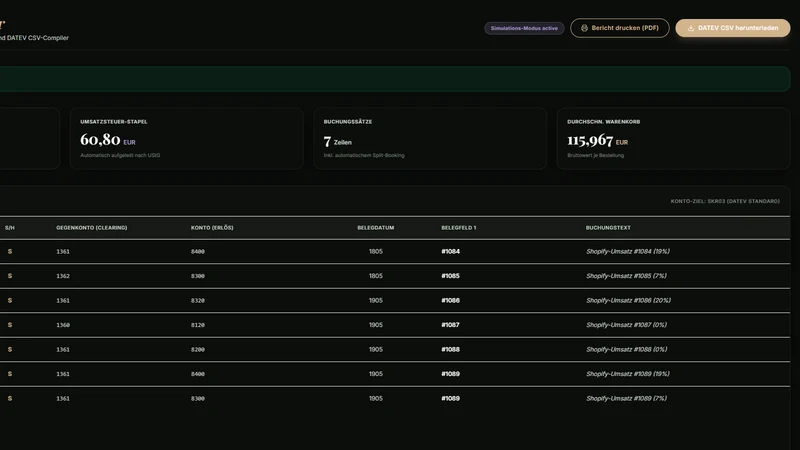Select Belegfeld #1088
The image size is (800, 450).
[451, 349]
